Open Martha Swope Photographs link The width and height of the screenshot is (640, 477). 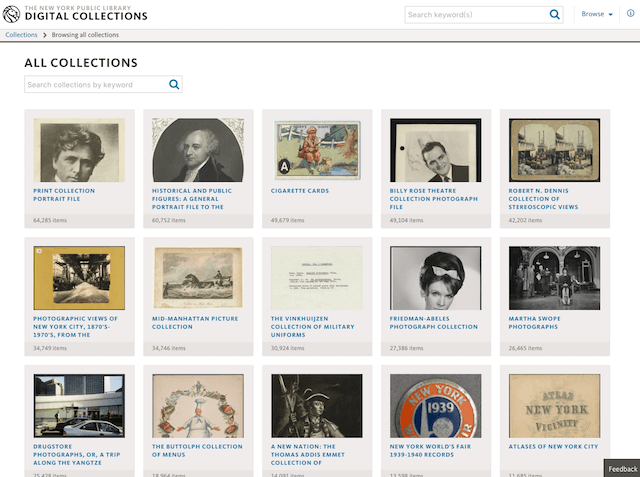click(x=534, y=323)
